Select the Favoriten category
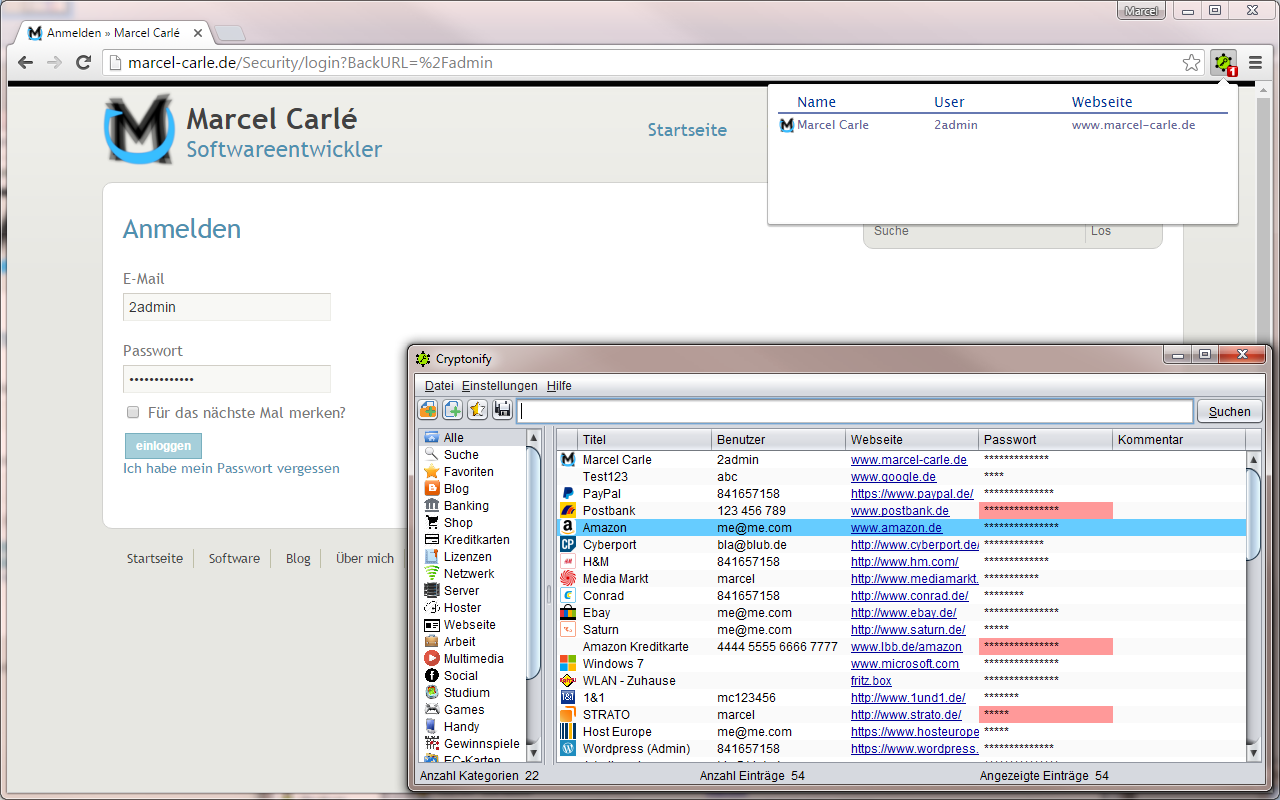This screenshot has height=800, width=1280. tap(468, 472)
